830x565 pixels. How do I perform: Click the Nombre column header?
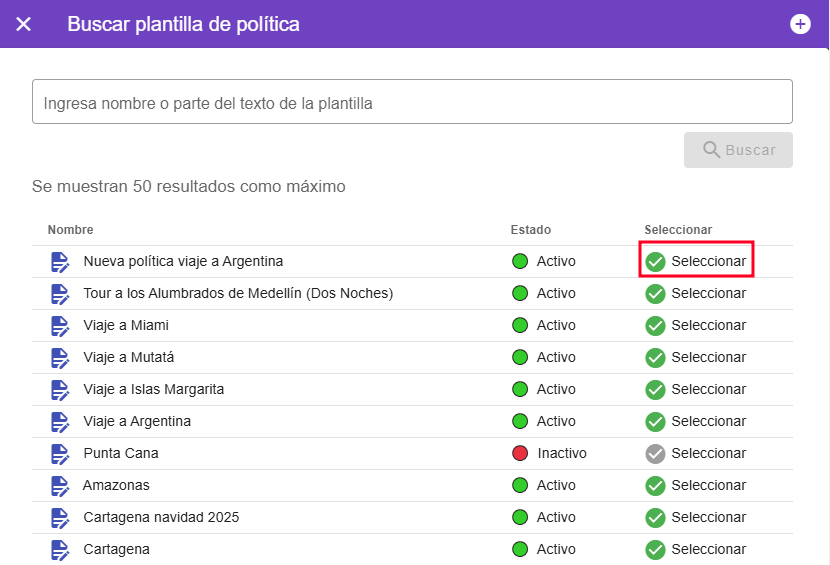click(x=70, y=230)
